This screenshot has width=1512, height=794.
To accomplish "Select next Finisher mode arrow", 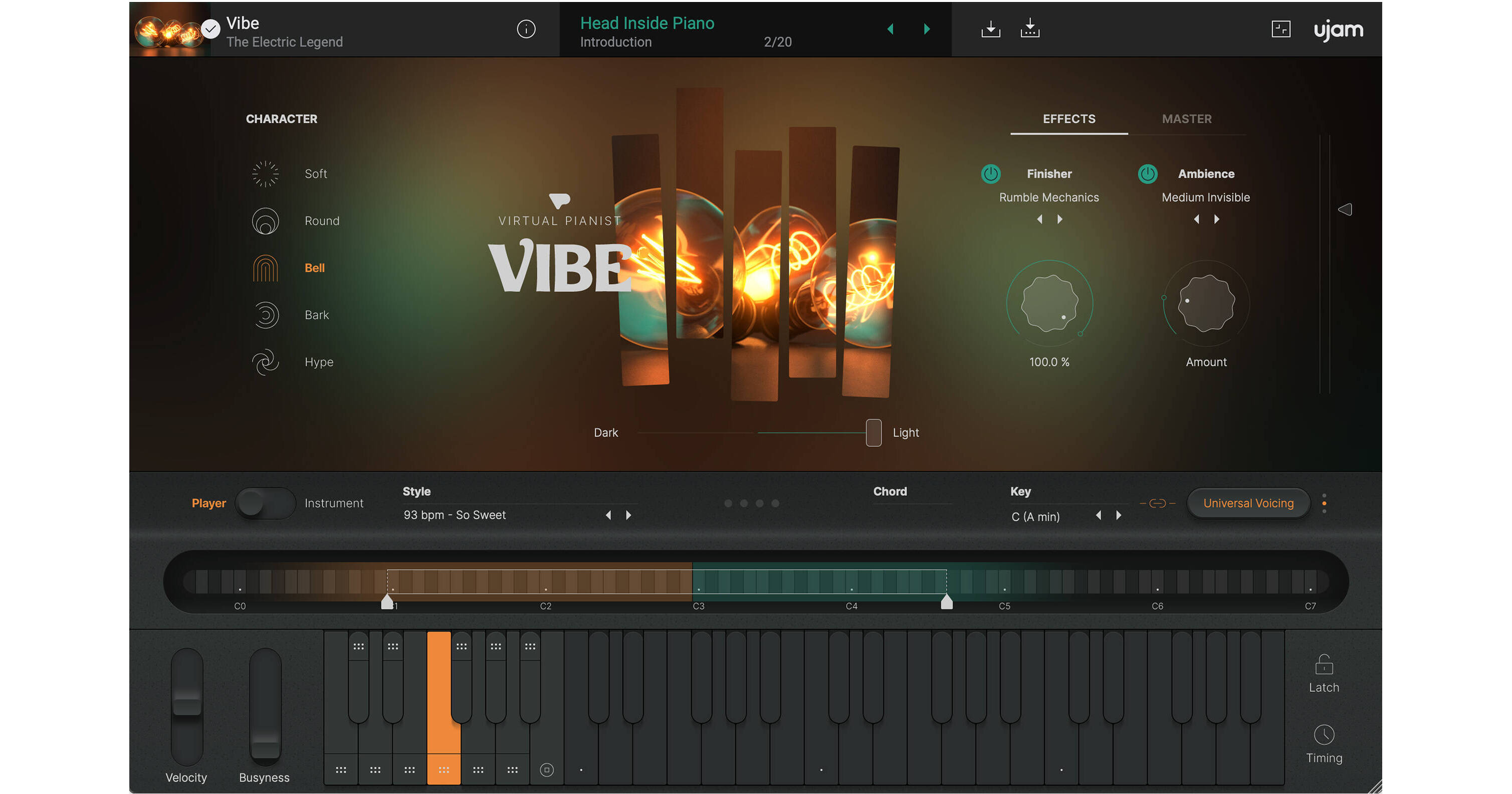I will (x=1059, y=219).
